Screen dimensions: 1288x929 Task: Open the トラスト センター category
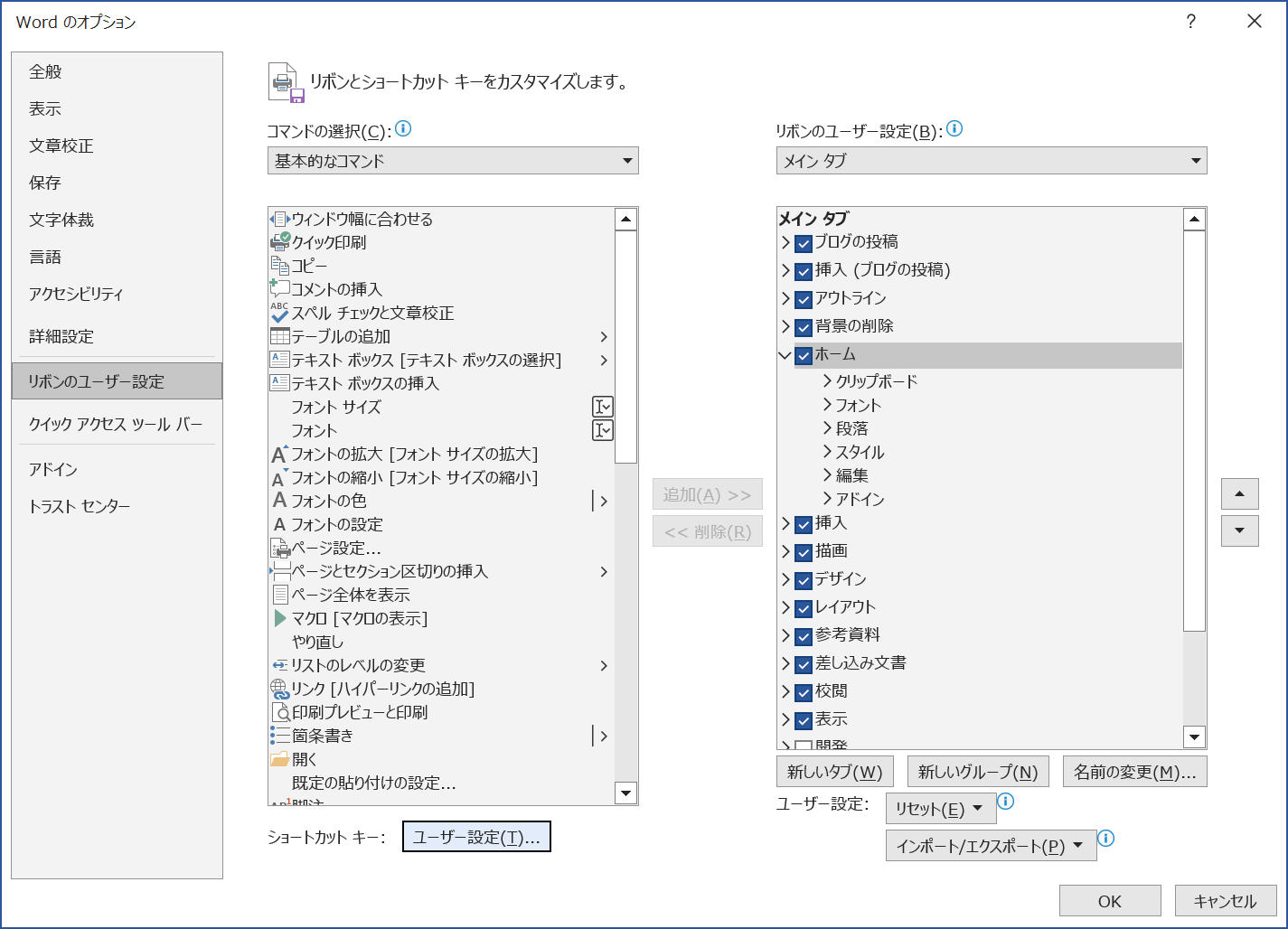tap(117, 506)
